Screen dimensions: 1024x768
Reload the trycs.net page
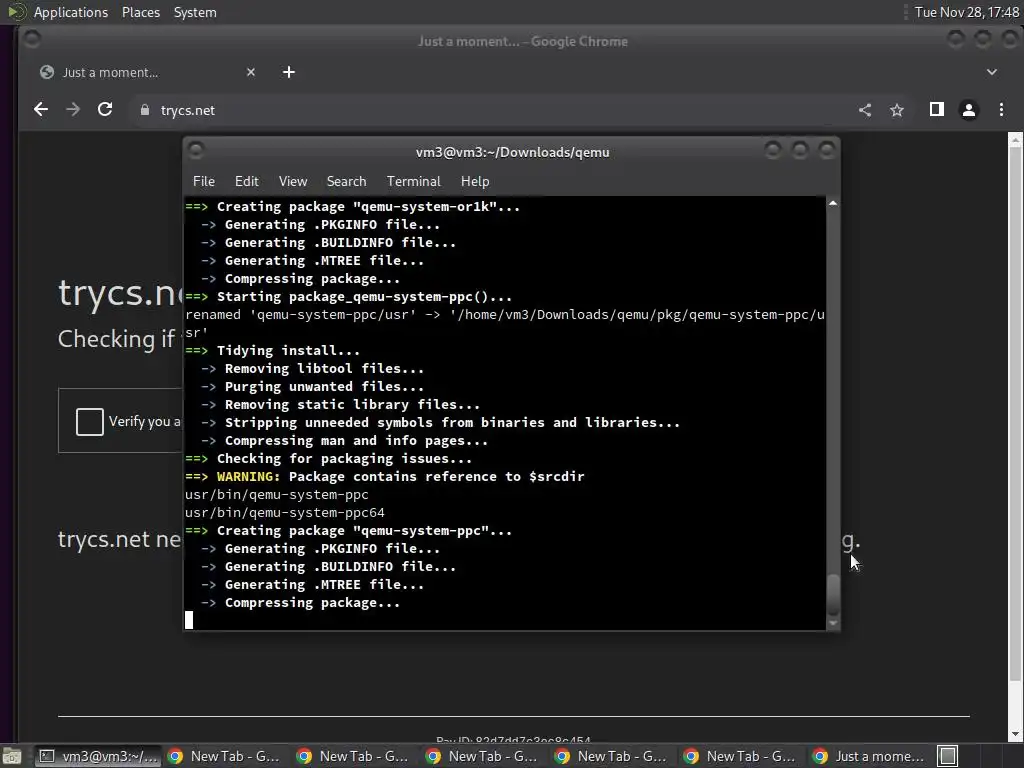pyautogui.click(x=104, y=110)
